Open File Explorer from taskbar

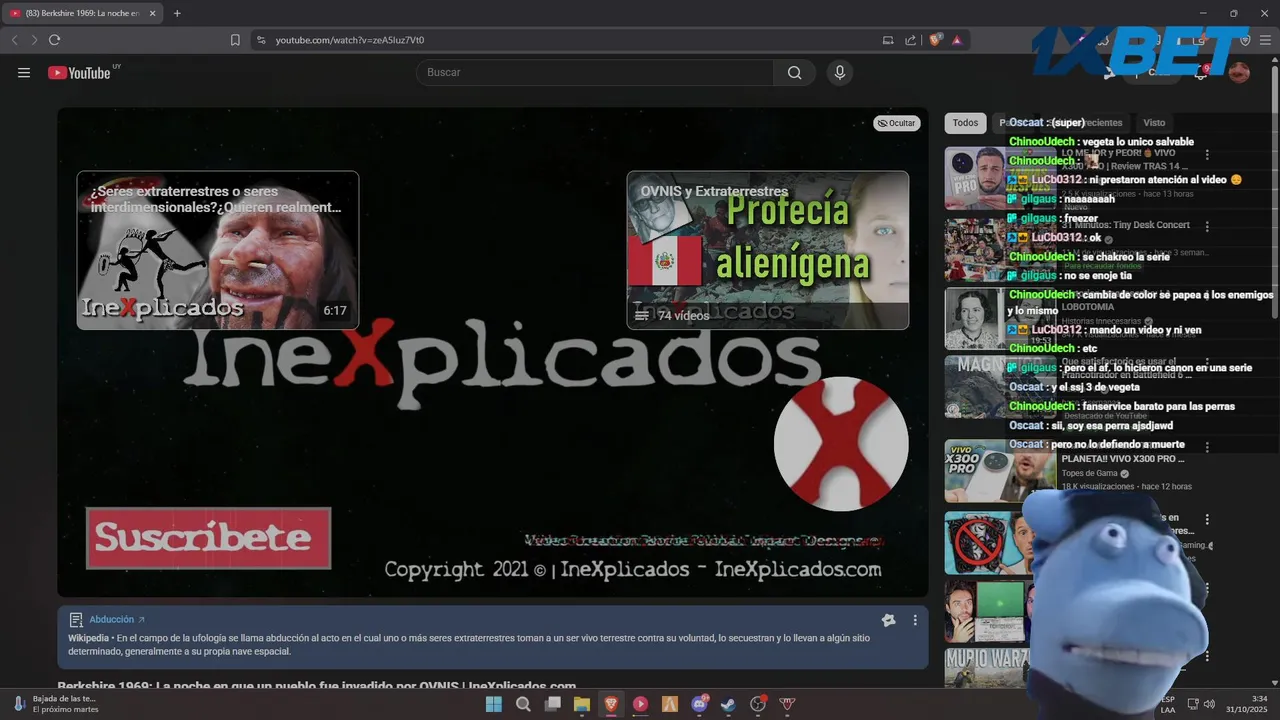pos(581,704)
